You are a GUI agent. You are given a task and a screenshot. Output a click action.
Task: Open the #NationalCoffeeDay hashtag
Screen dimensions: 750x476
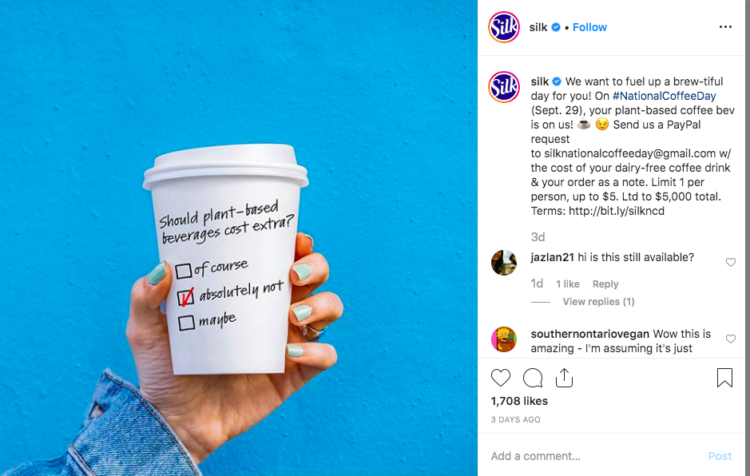[664, 96]
